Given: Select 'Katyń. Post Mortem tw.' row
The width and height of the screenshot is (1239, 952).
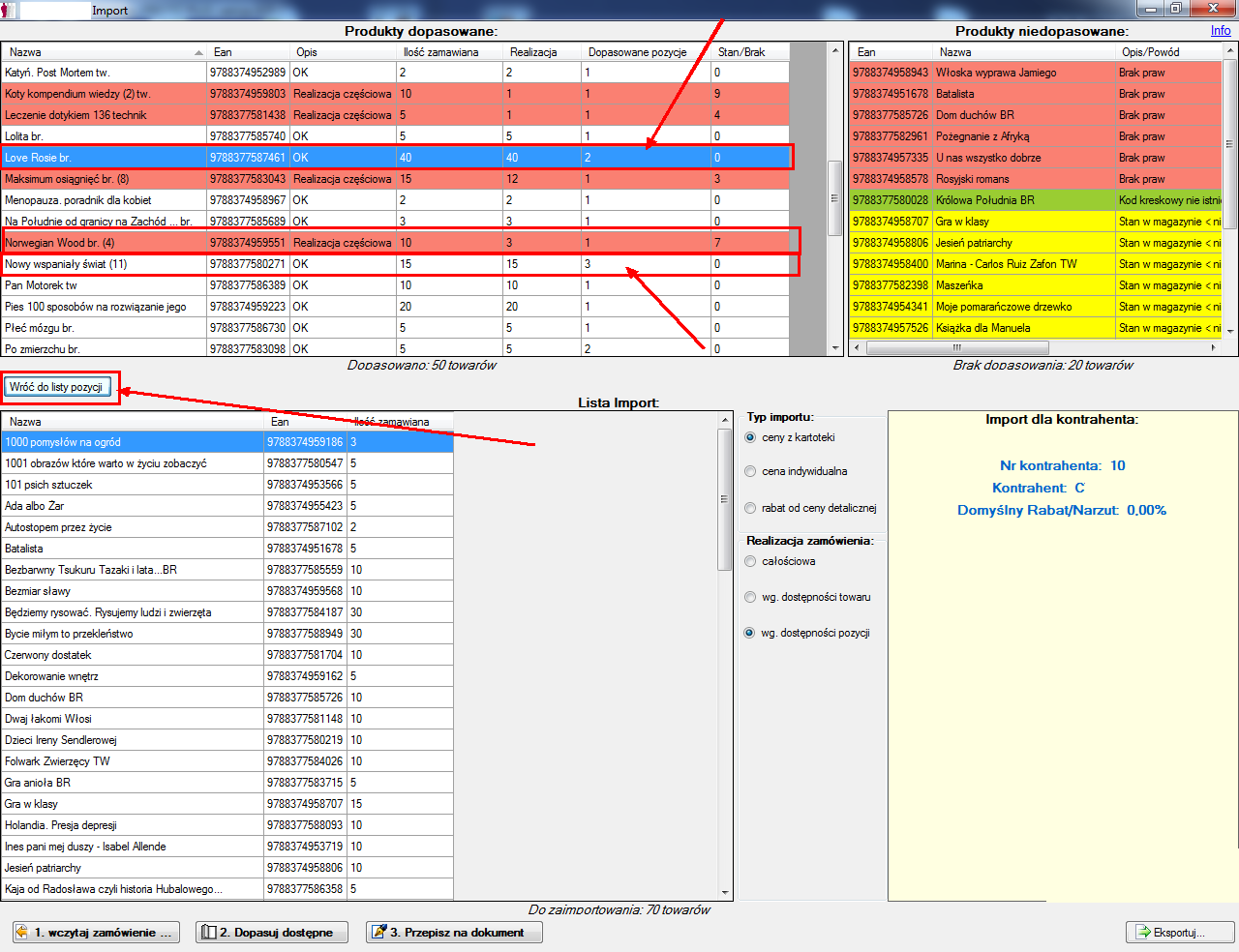Looking at the screenshot, I should (x=395, y=73).
